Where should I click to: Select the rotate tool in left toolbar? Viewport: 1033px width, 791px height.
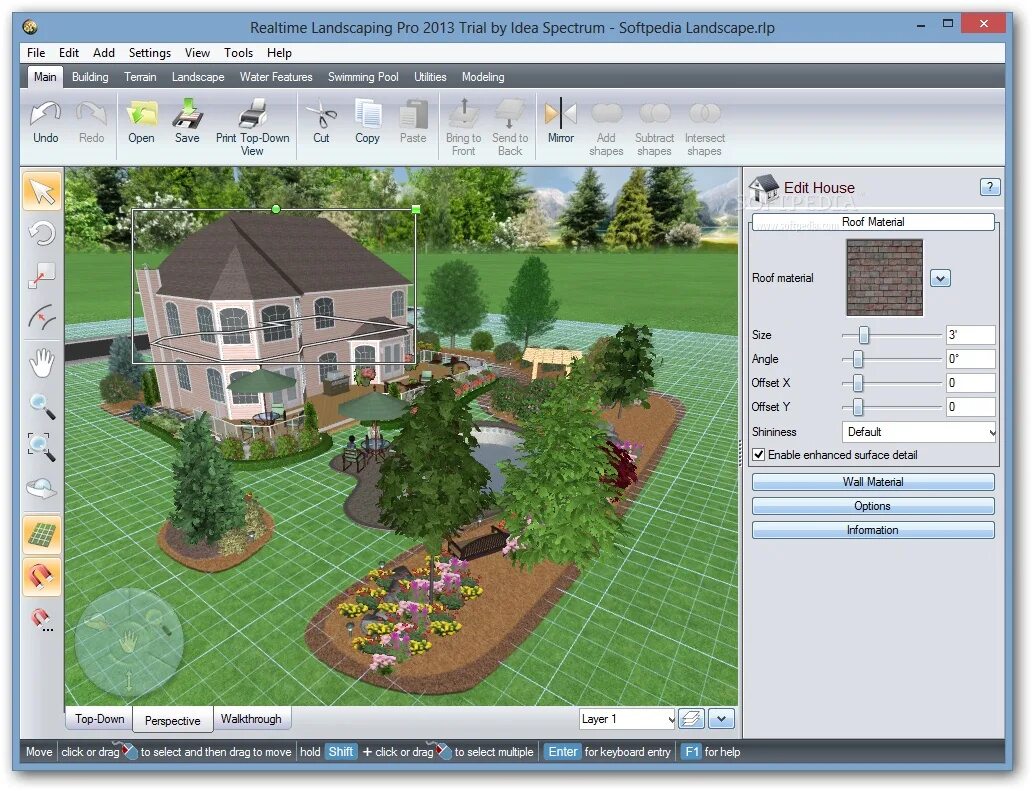42,234
